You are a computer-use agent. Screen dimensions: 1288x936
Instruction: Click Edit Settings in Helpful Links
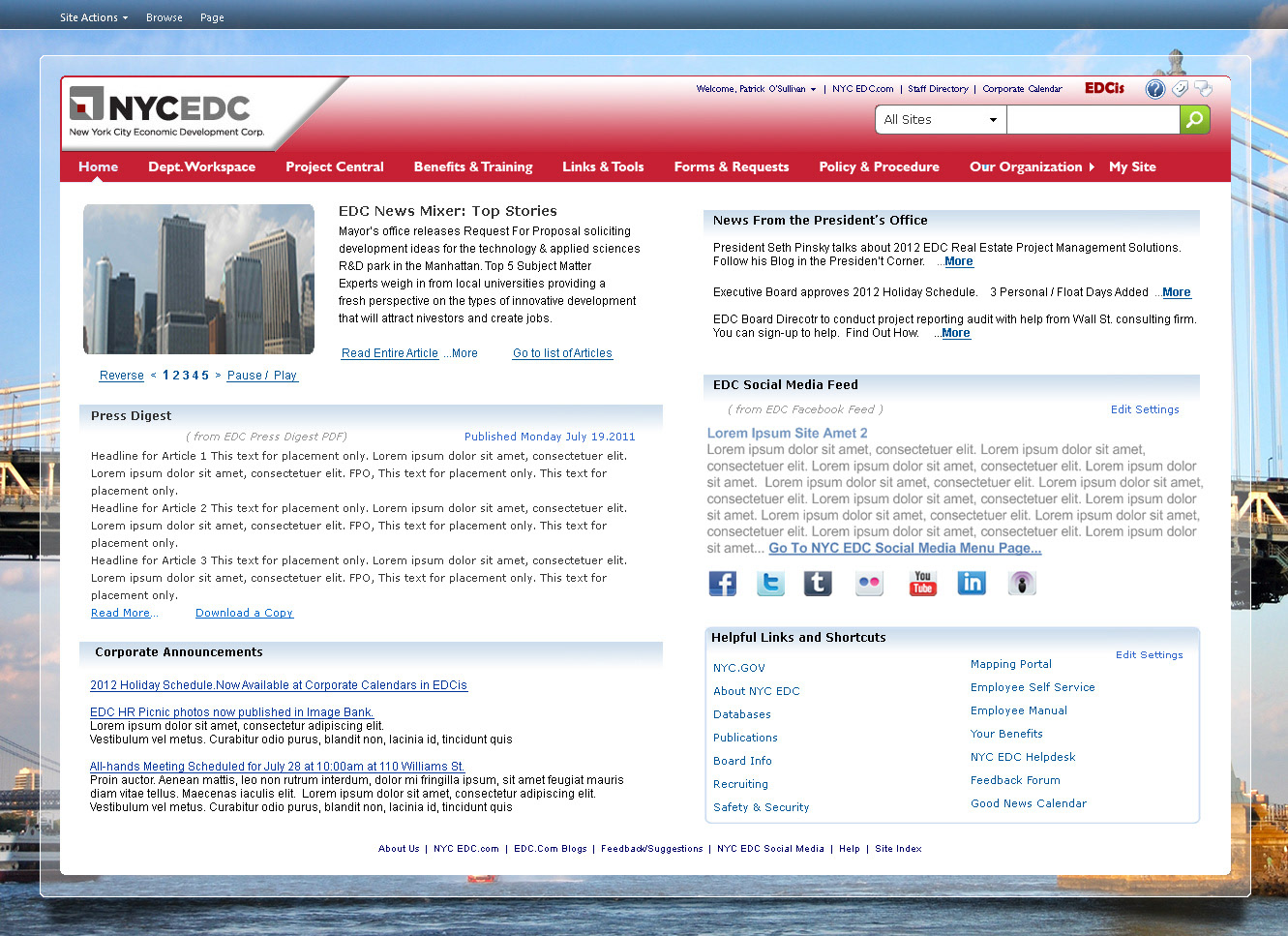(1150, 655)
